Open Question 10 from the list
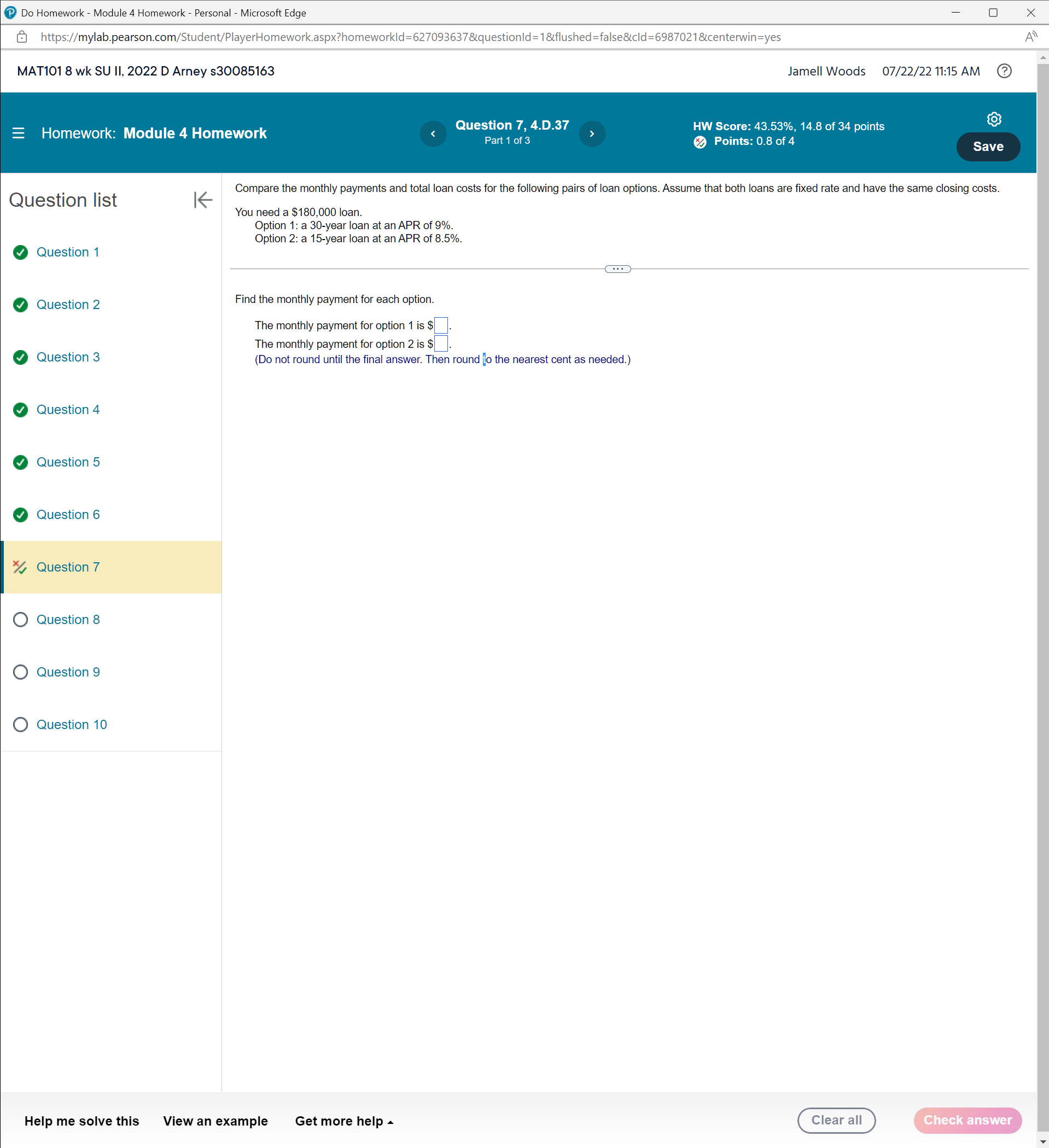This screenshot has height=1148, width=1049. [72, 724]
